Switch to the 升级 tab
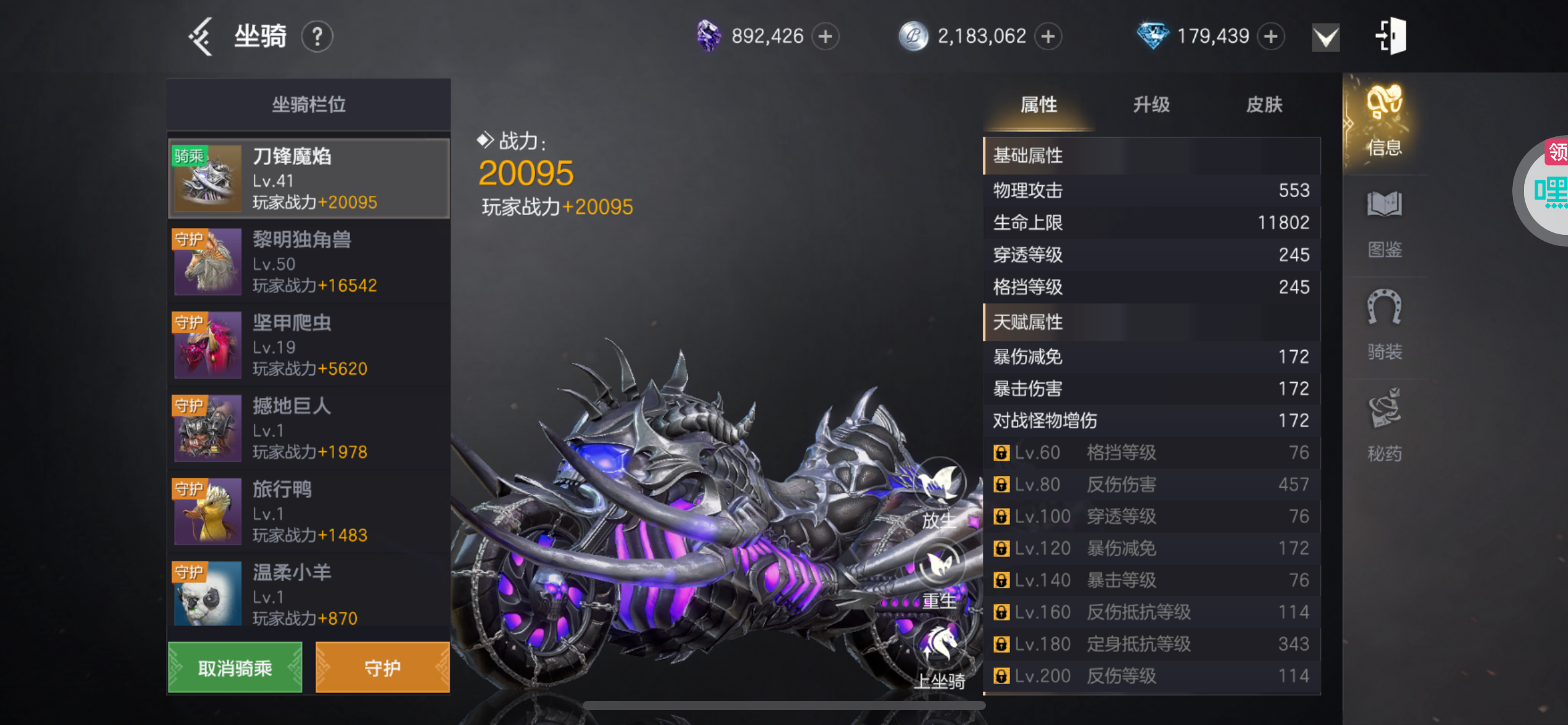Viewport: 1568px width, 725px height. coord(1151,104)
